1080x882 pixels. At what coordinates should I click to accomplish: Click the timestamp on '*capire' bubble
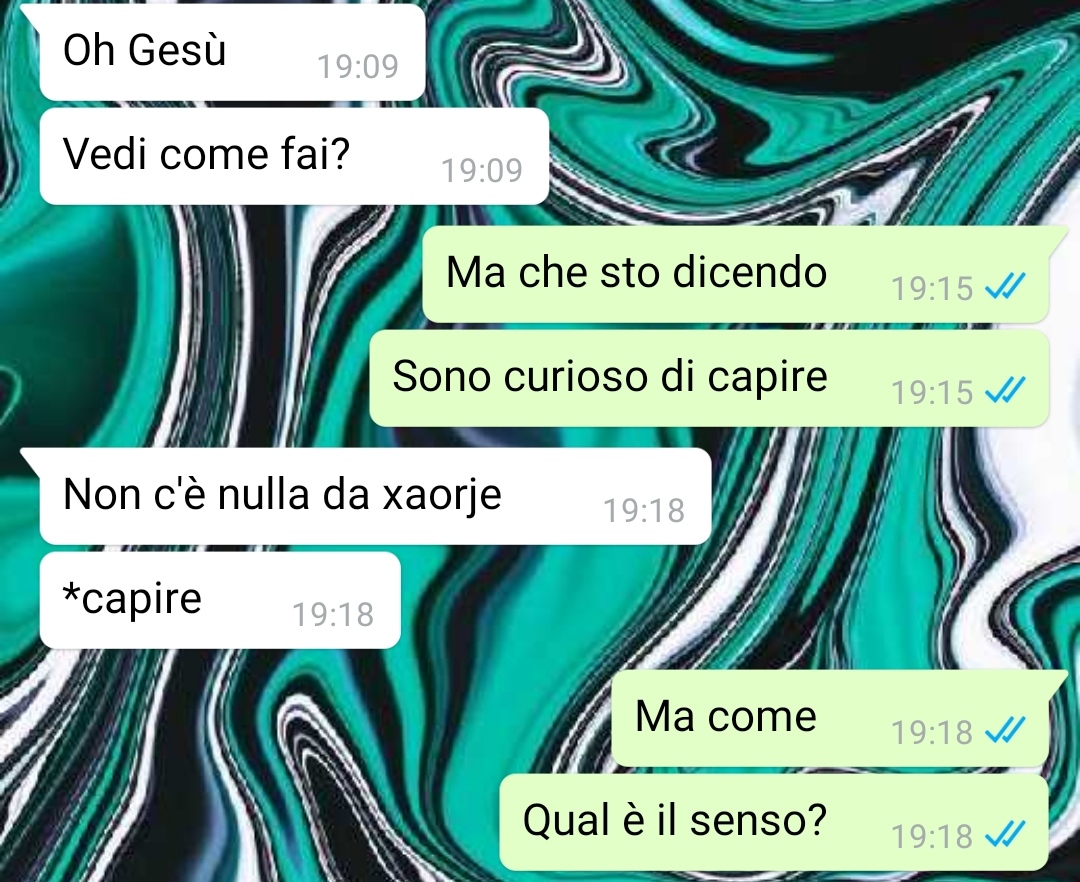point(333,615)
